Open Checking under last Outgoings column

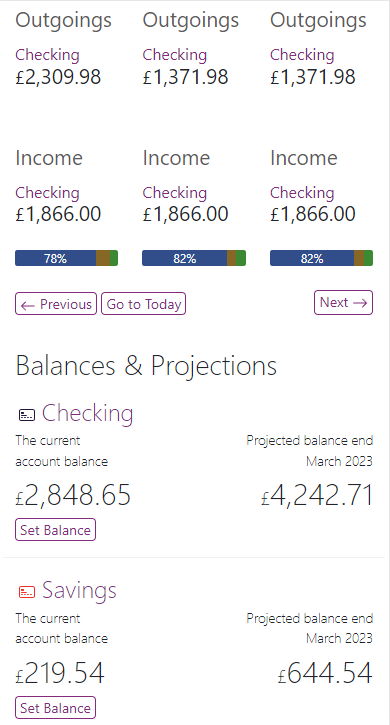coord(302,55)
